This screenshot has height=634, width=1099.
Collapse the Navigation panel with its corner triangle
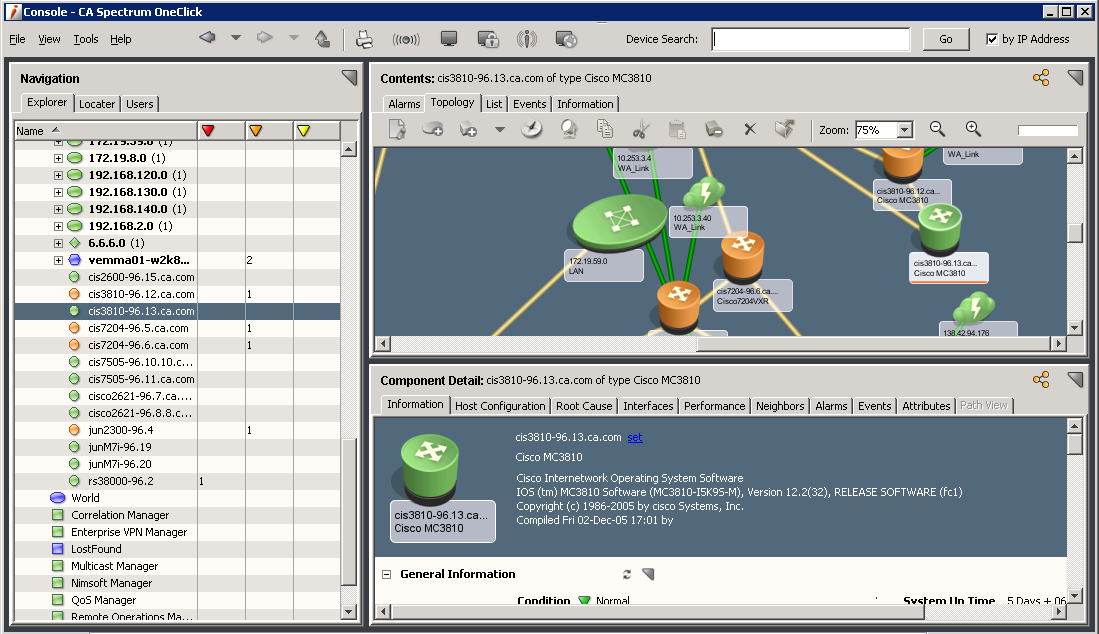[x=349, y=78]
